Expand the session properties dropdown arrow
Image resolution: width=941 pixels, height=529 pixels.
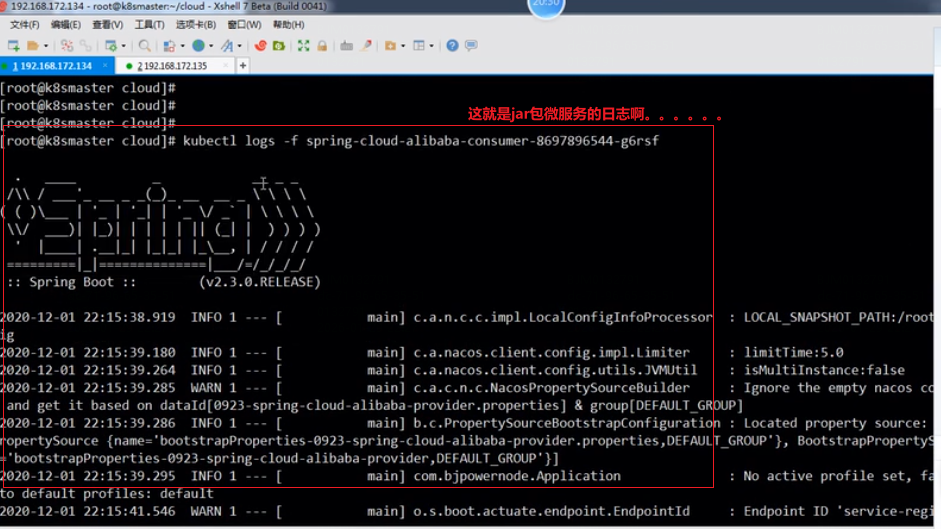124,46
